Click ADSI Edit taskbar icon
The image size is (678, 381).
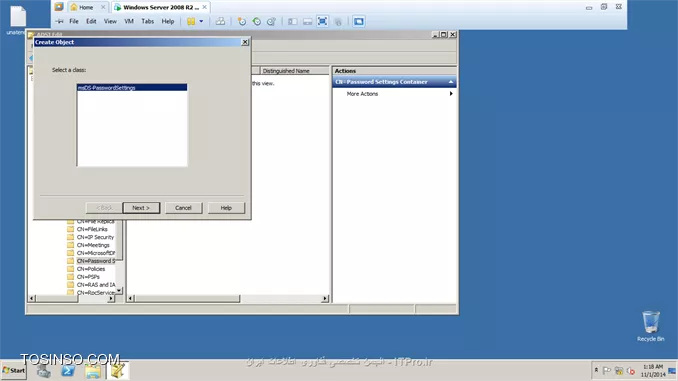[118, 371]
